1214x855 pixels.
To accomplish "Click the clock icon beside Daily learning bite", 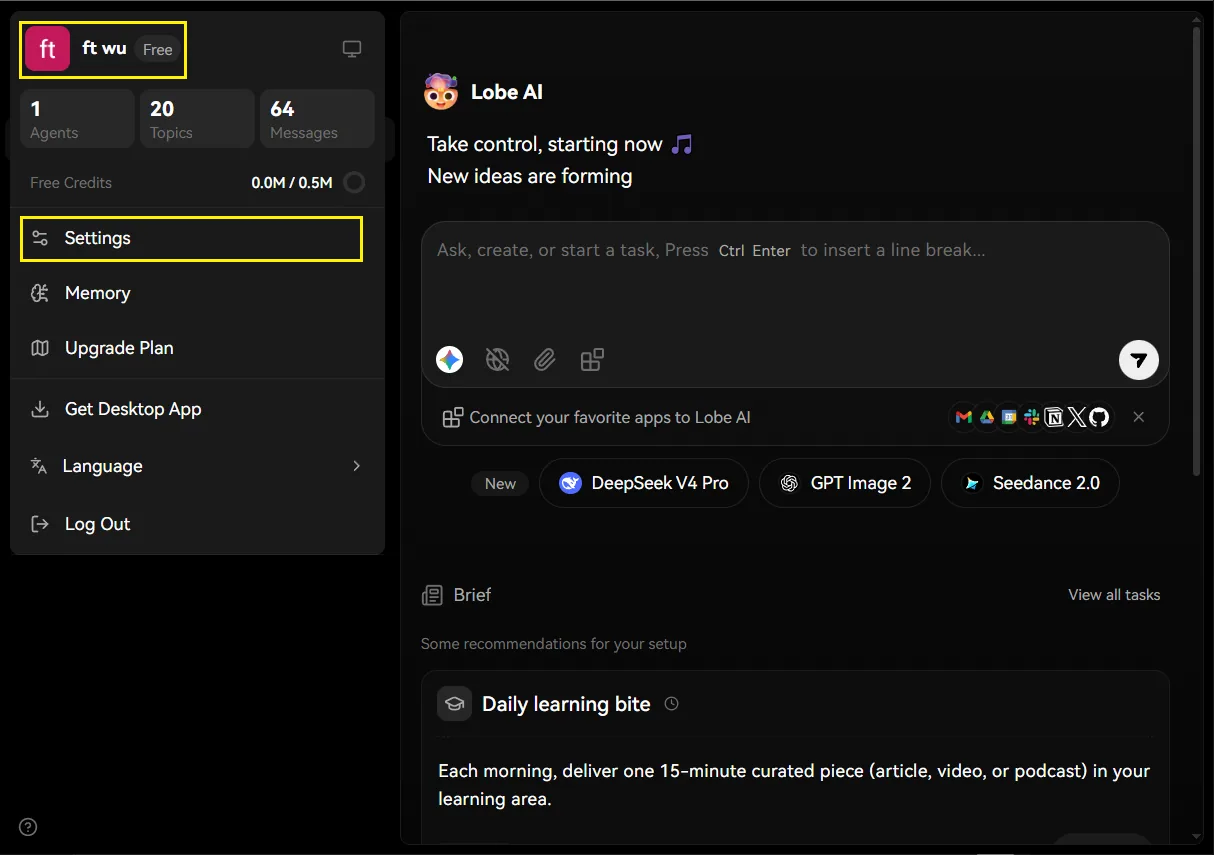I will pos(672,704).
